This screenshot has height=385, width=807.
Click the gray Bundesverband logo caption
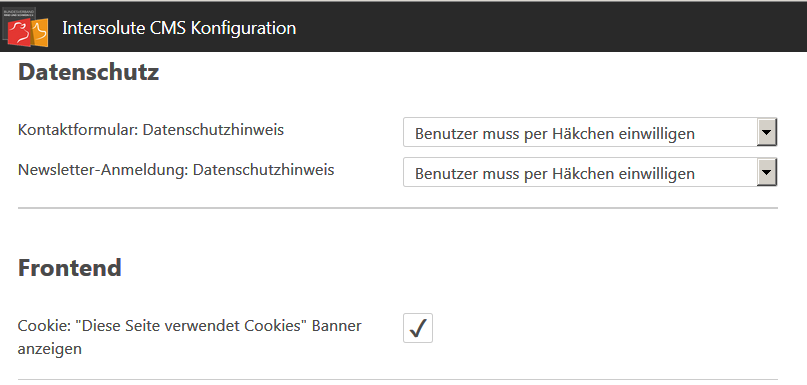point(19,12)
